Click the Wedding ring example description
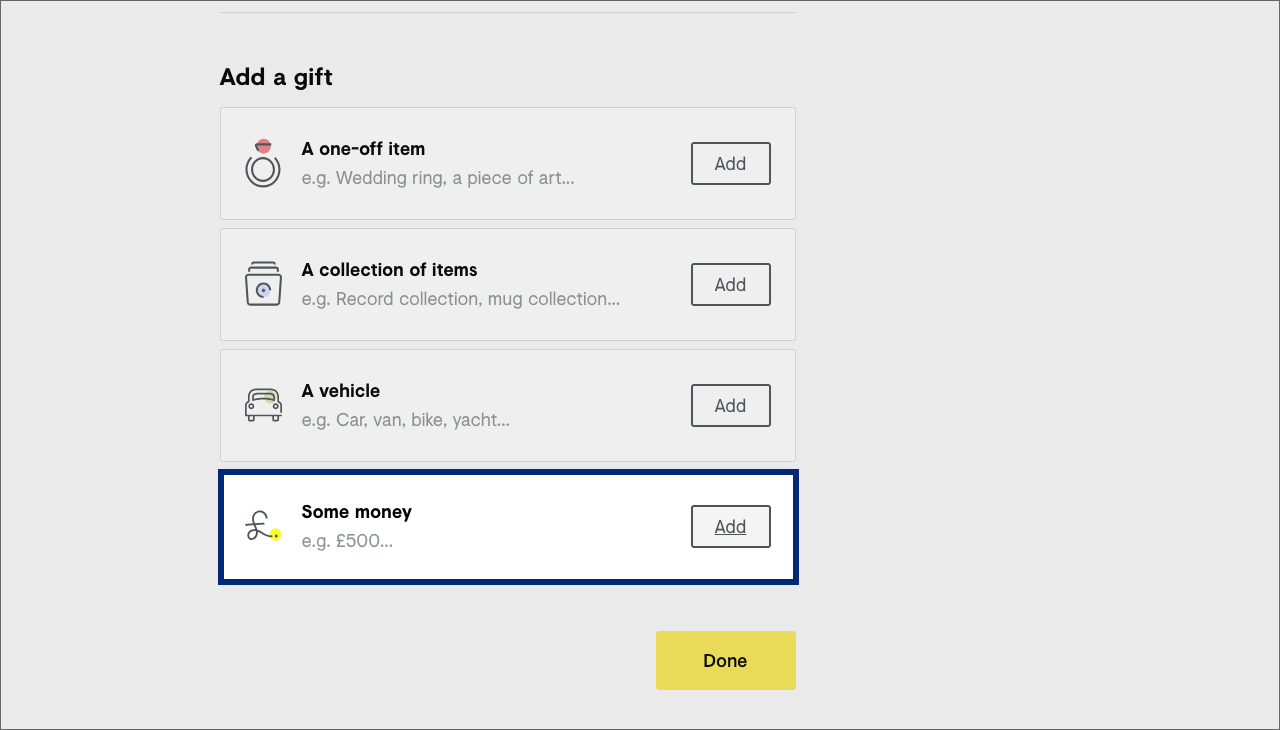1280x730 pixels. 438,178
